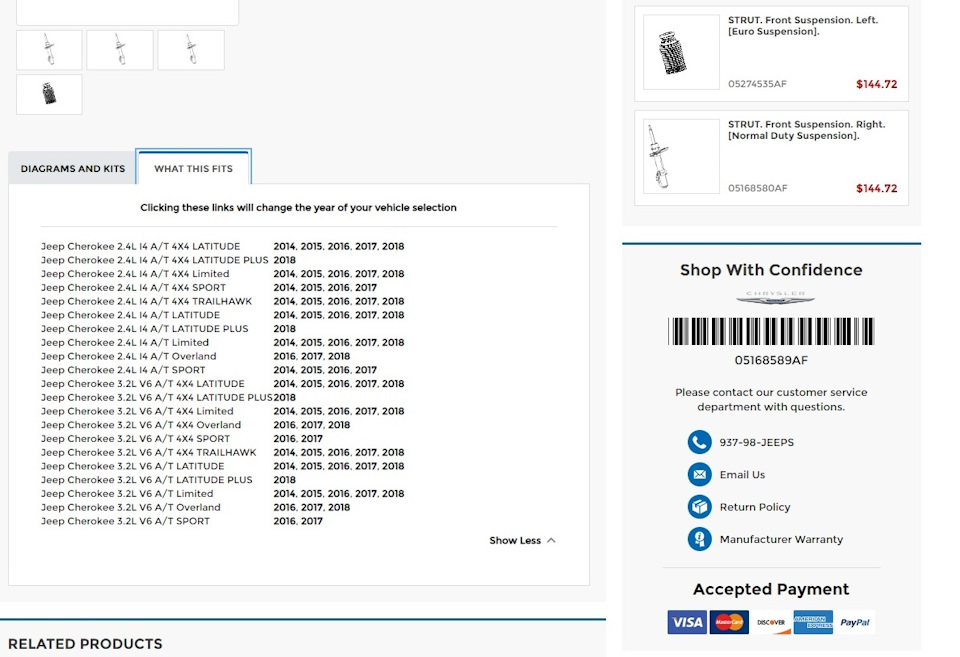
Task: Select Jeep Cherokee 2.4L I4 A/T Overland
Action: (x=128, y=356)
